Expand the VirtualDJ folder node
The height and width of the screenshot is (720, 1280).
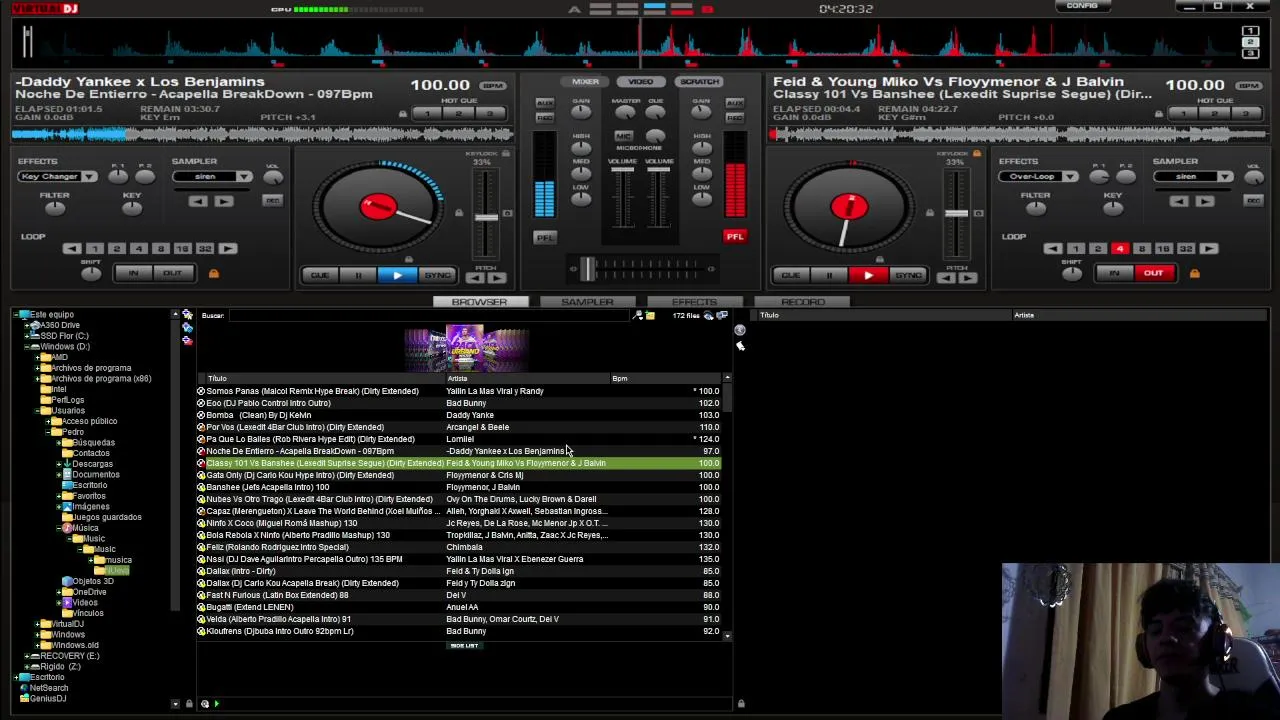[38, 624]
